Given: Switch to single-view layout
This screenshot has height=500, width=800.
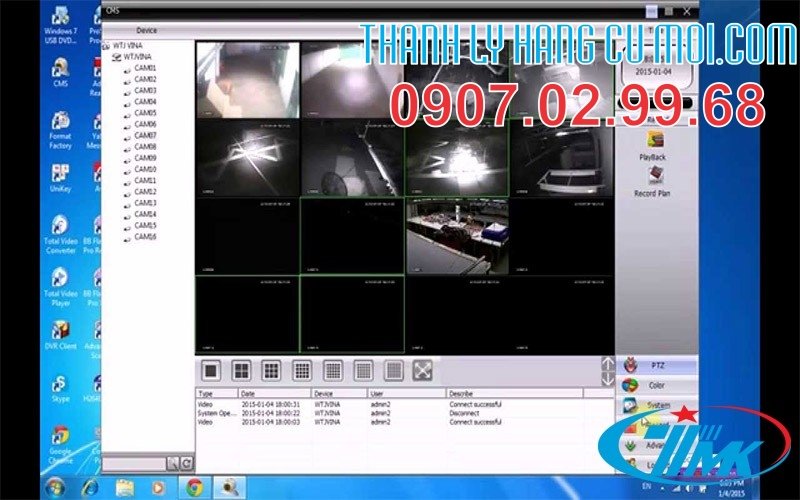Looking at the screenshot, I should tap(211, 370).
